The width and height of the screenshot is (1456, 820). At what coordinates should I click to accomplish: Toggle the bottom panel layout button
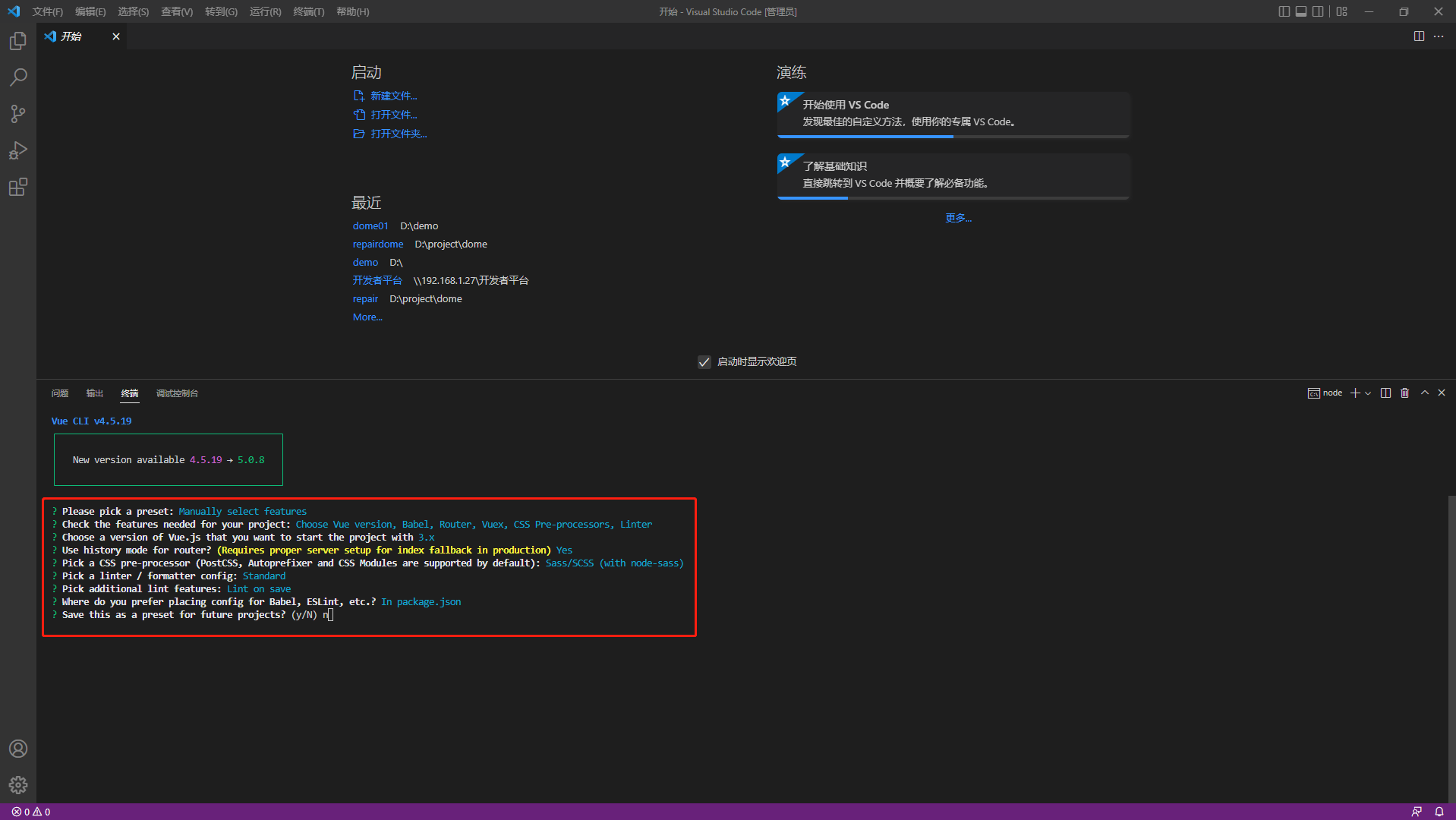point(1300,11)
